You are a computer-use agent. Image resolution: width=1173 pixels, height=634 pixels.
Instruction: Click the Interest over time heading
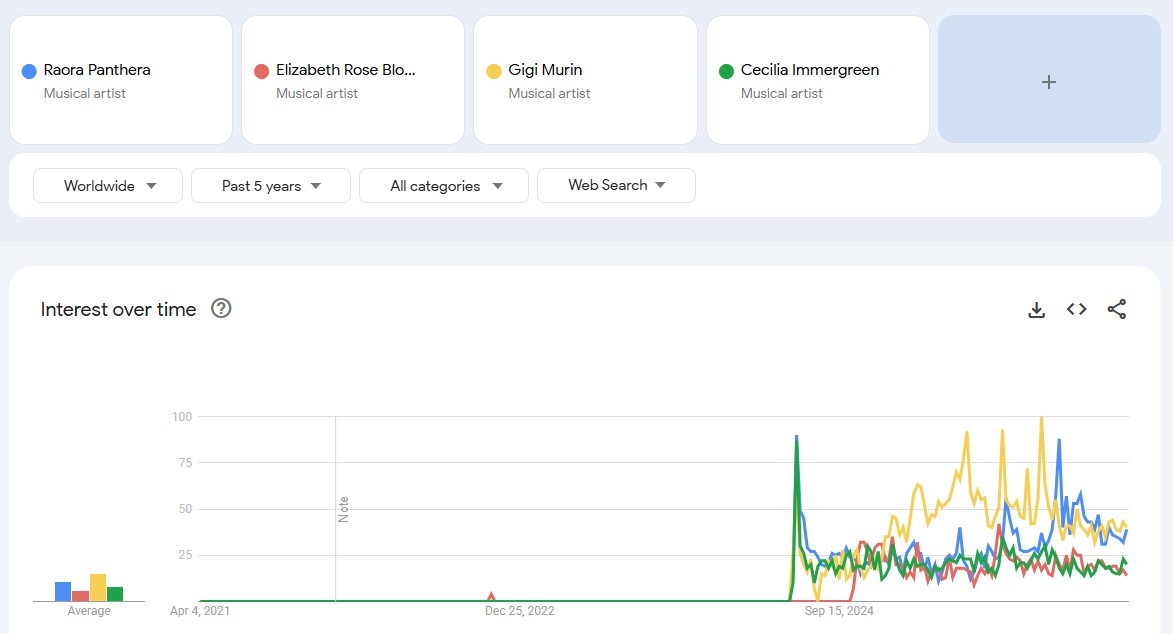[118, 309]
